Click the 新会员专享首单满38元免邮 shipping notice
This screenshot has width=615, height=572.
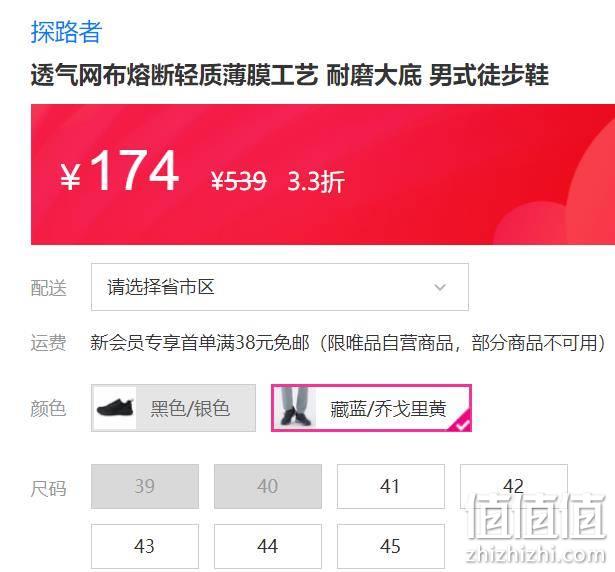tap(200, 342)
